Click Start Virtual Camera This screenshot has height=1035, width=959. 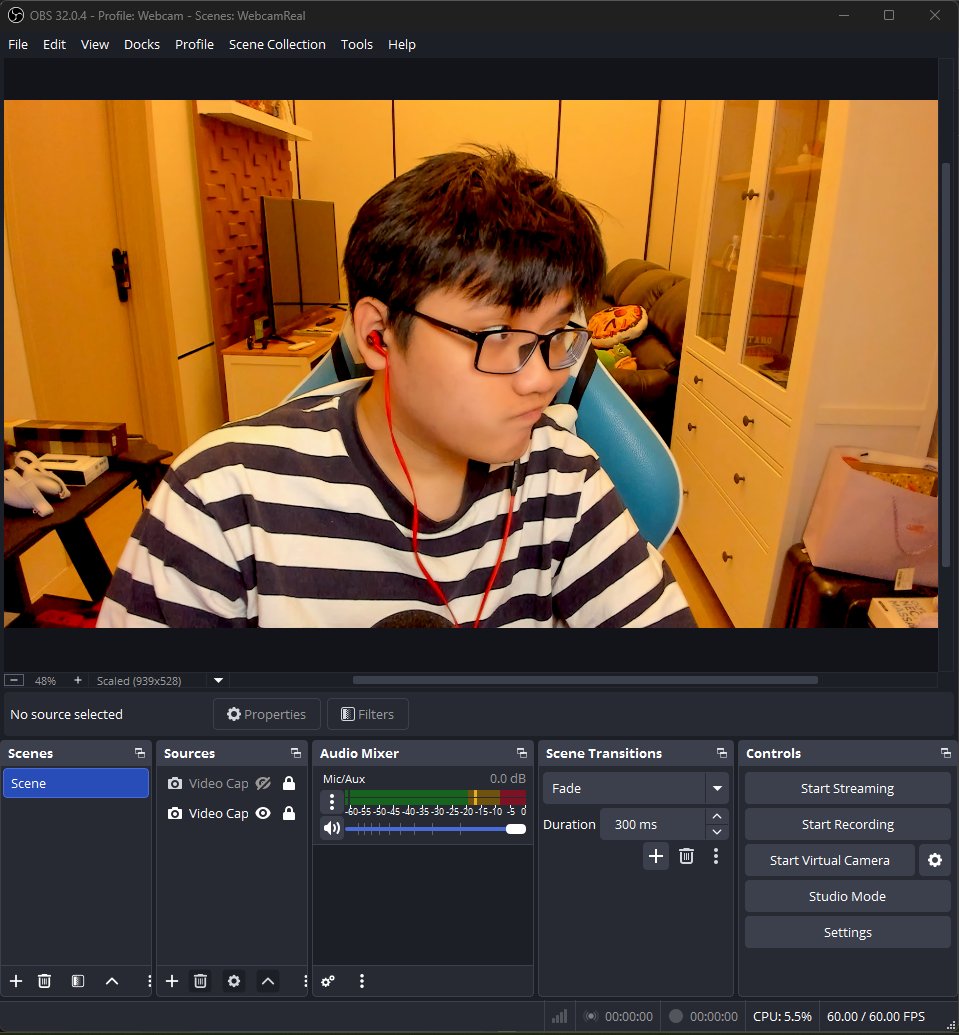(830, 860)
